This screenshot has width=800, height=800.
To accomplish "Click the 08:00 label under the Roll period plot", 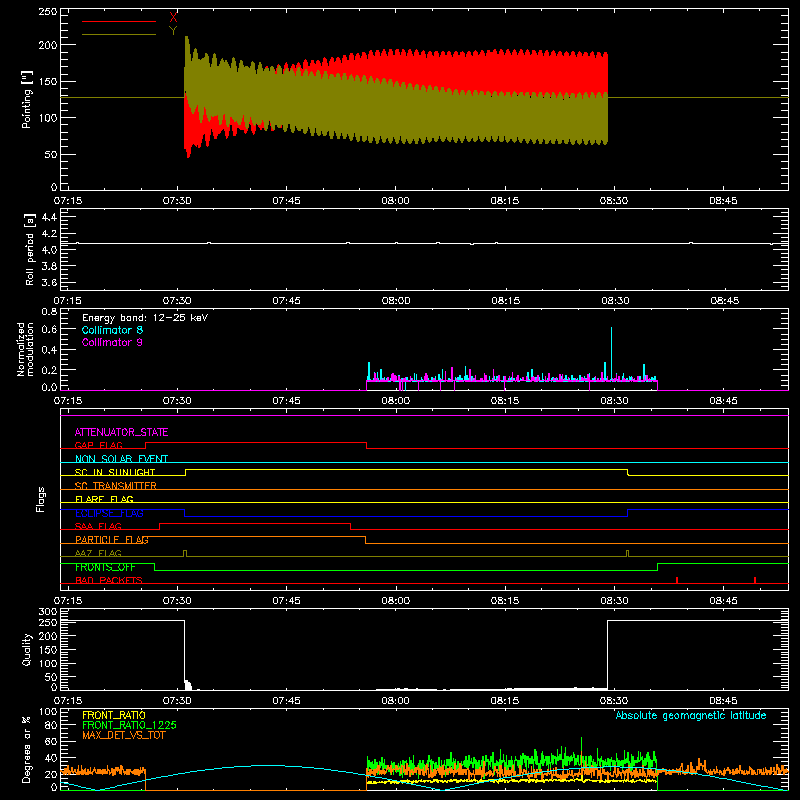I will pos(395,301).
